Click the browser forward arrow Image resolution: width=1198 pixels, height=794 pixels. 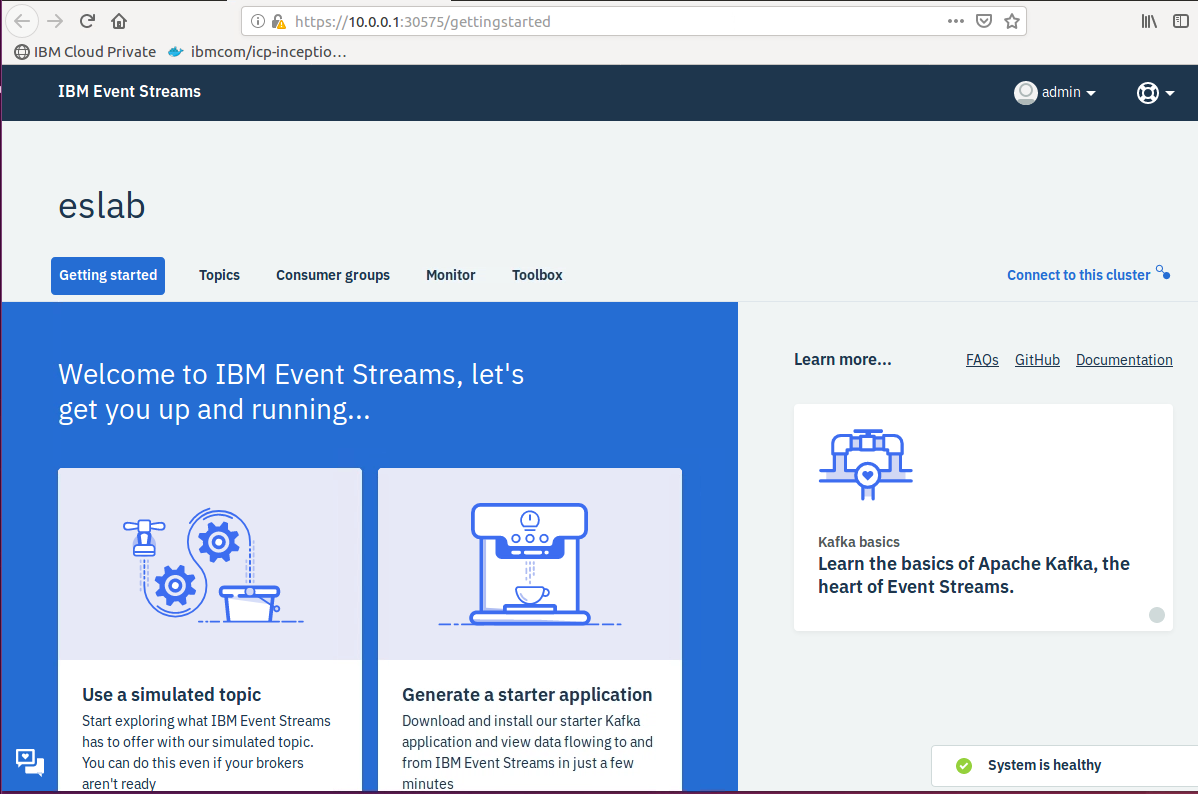(x=55, y=21)
